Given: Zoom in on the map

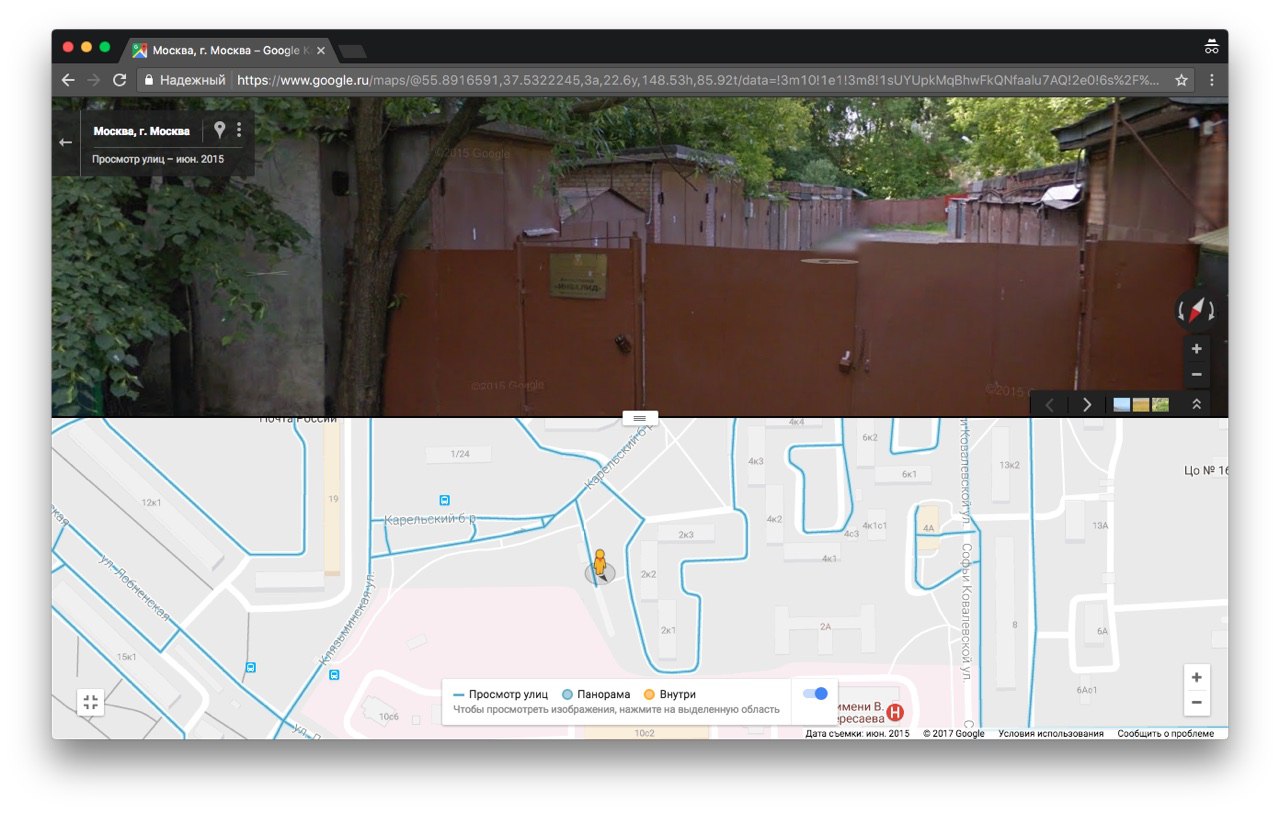Looking at the screenshot, I should (x=1197, y=677).
